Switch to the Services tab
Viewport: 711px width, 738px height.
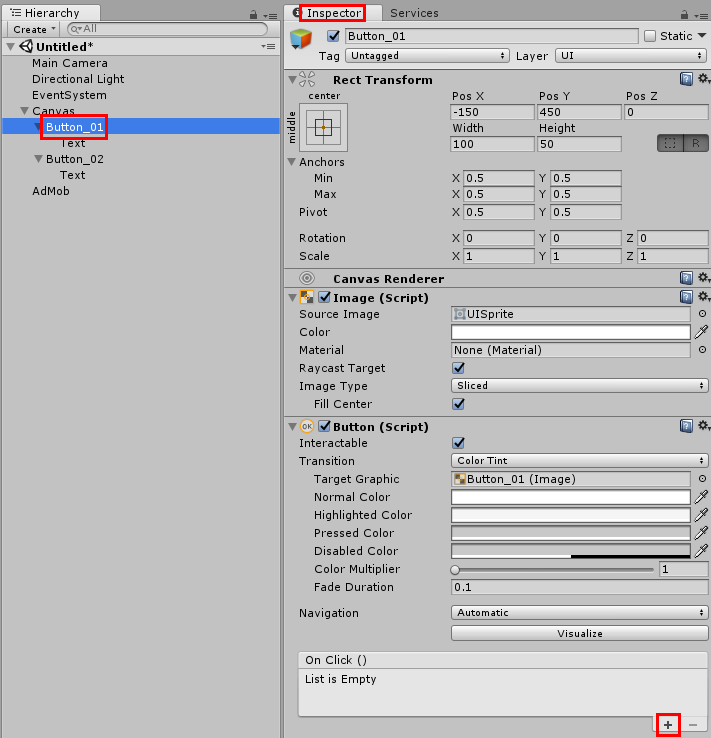pos(414,13)
